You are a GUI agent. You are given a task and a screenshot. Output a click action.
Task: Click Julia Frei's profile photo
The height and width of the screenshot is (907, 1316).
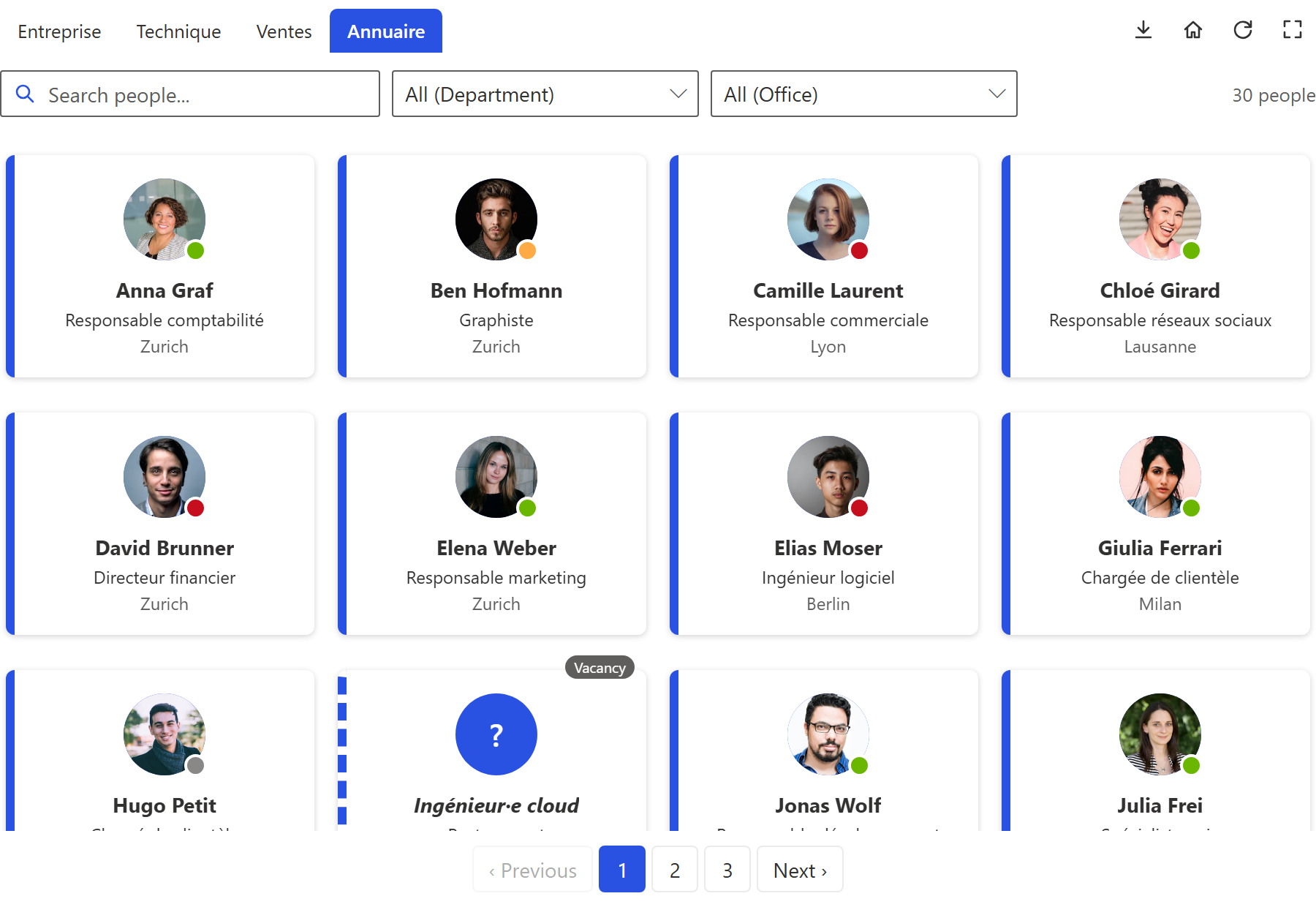tap(1160, 734)
